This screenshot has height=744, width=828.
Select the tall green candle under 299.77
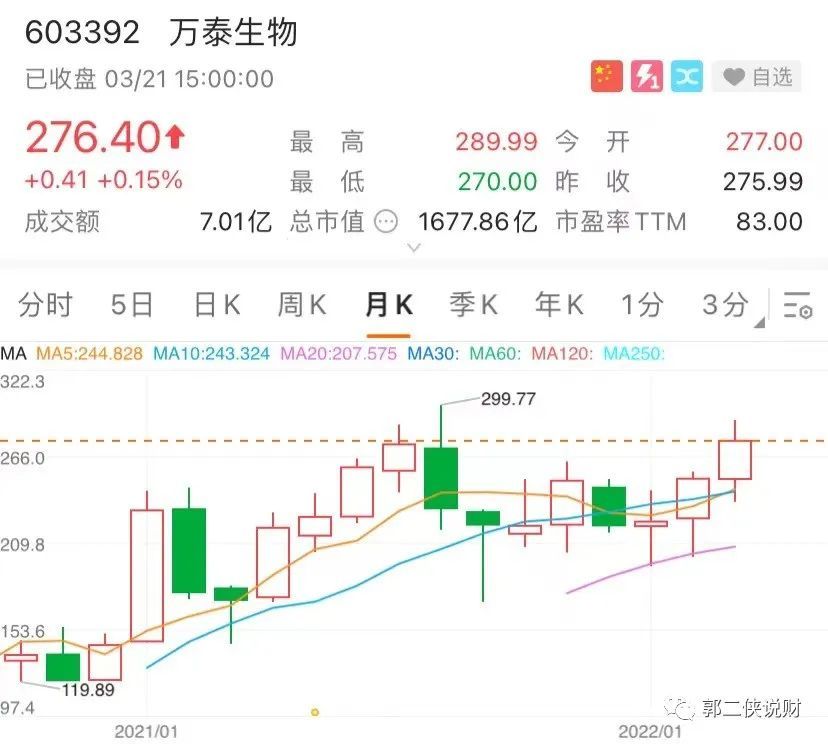pyautogui.click(x=441, y=478)
